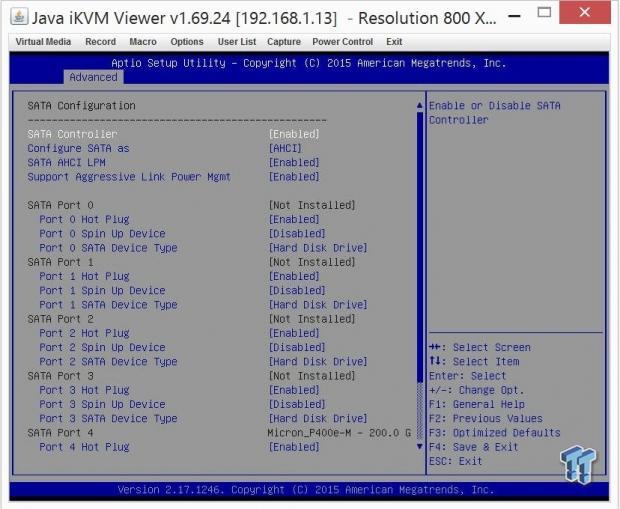Open Port 3 [Hard Disk Drive] value
The height and width of the screenshot is (509, 620).
[x=318, y=419]
